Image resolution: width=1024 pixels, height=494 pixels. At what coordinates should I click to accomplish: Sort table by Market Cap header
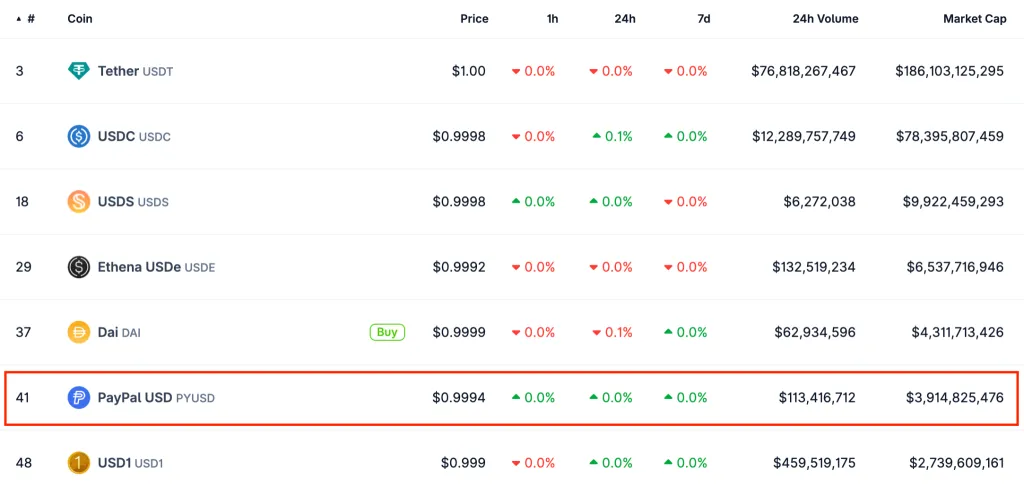point(973,19)
